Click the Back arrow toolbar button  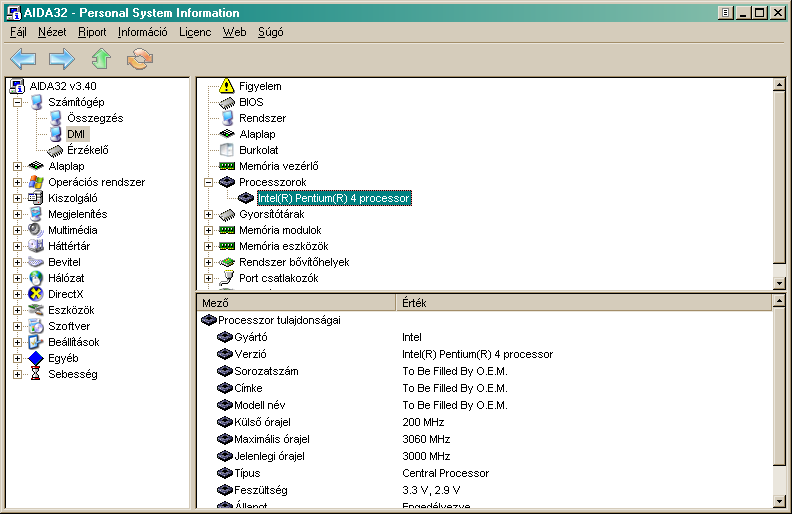click(23, 59)
